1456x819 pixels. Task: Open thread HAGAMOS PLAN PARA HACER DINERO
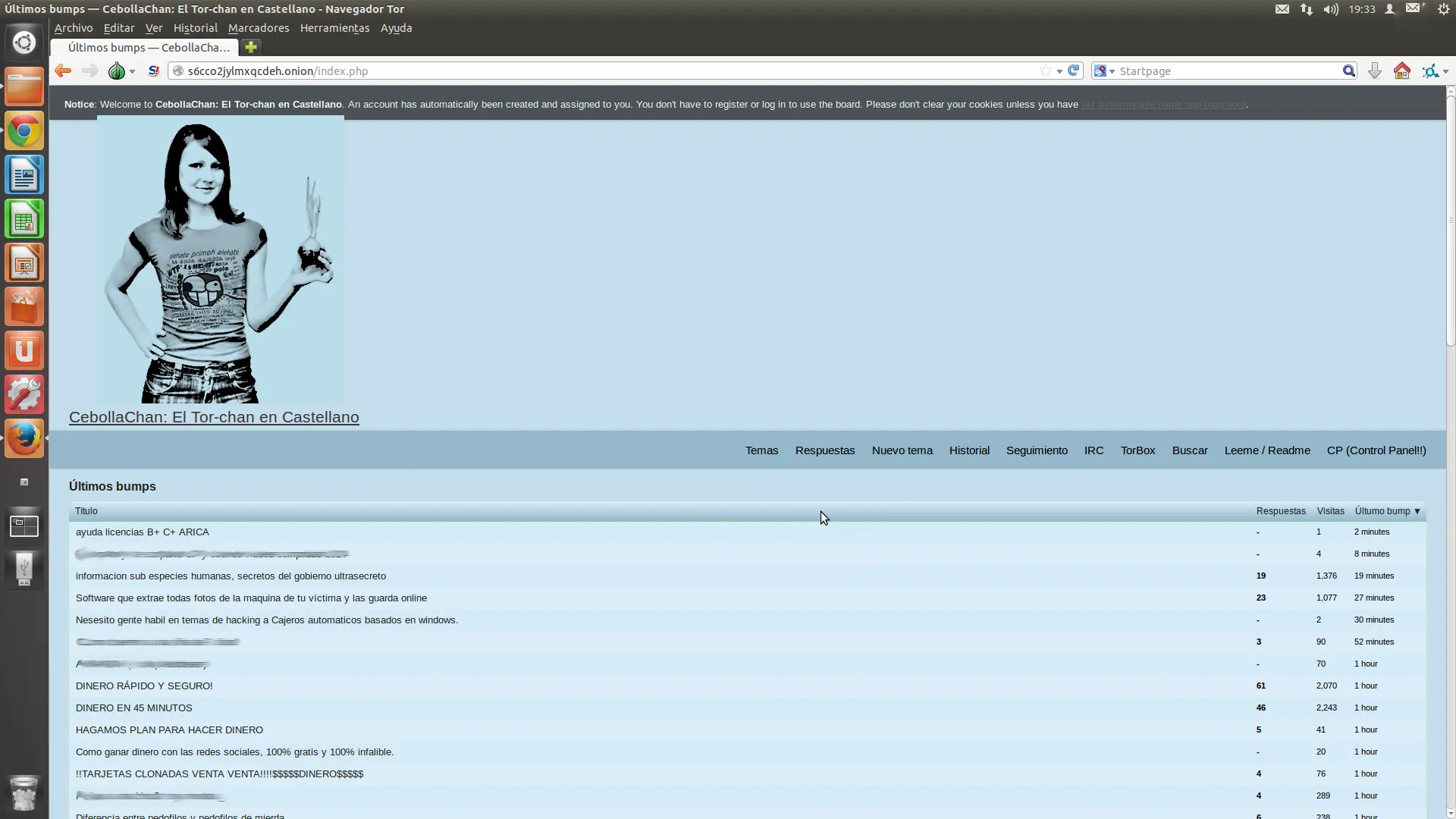(x=169, y=730)
